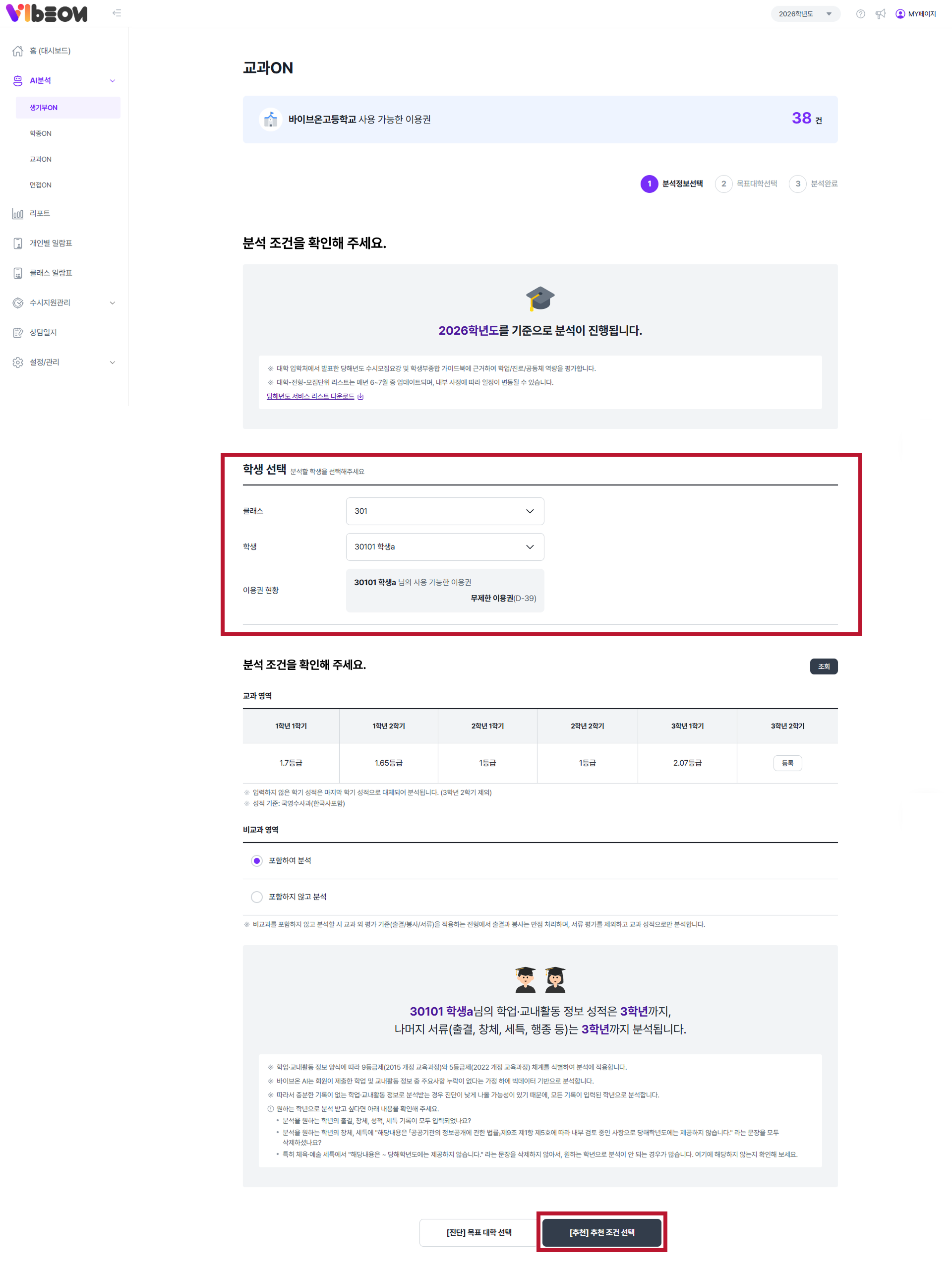Viewport: 952px width, 1269px height.
Task: Expand the 설정/관리 chevron
Action: pyautogui.click(x=113, y=363)
